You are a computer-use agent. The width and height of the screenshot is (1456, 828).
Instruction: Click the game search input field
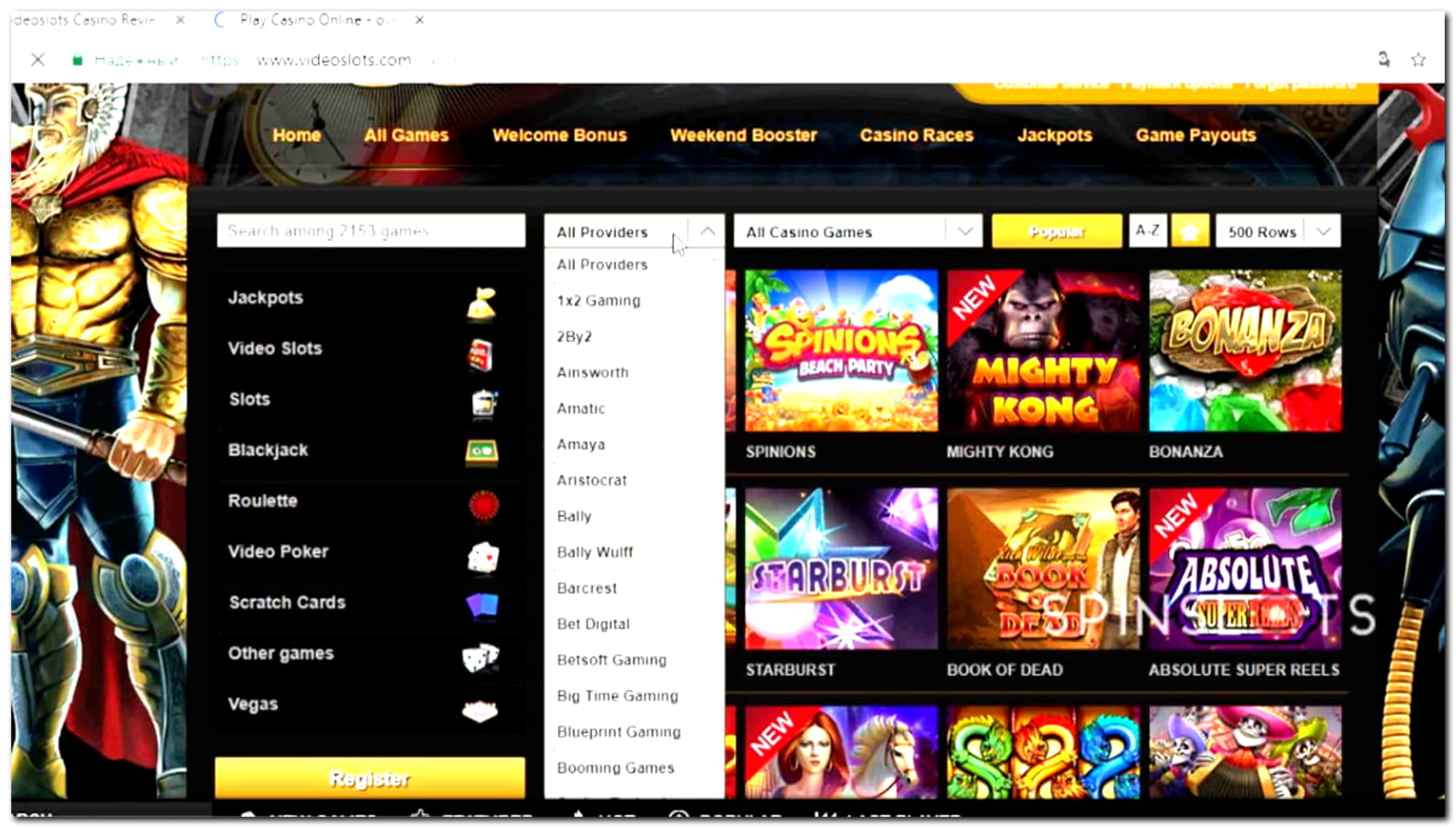[371, 231]
